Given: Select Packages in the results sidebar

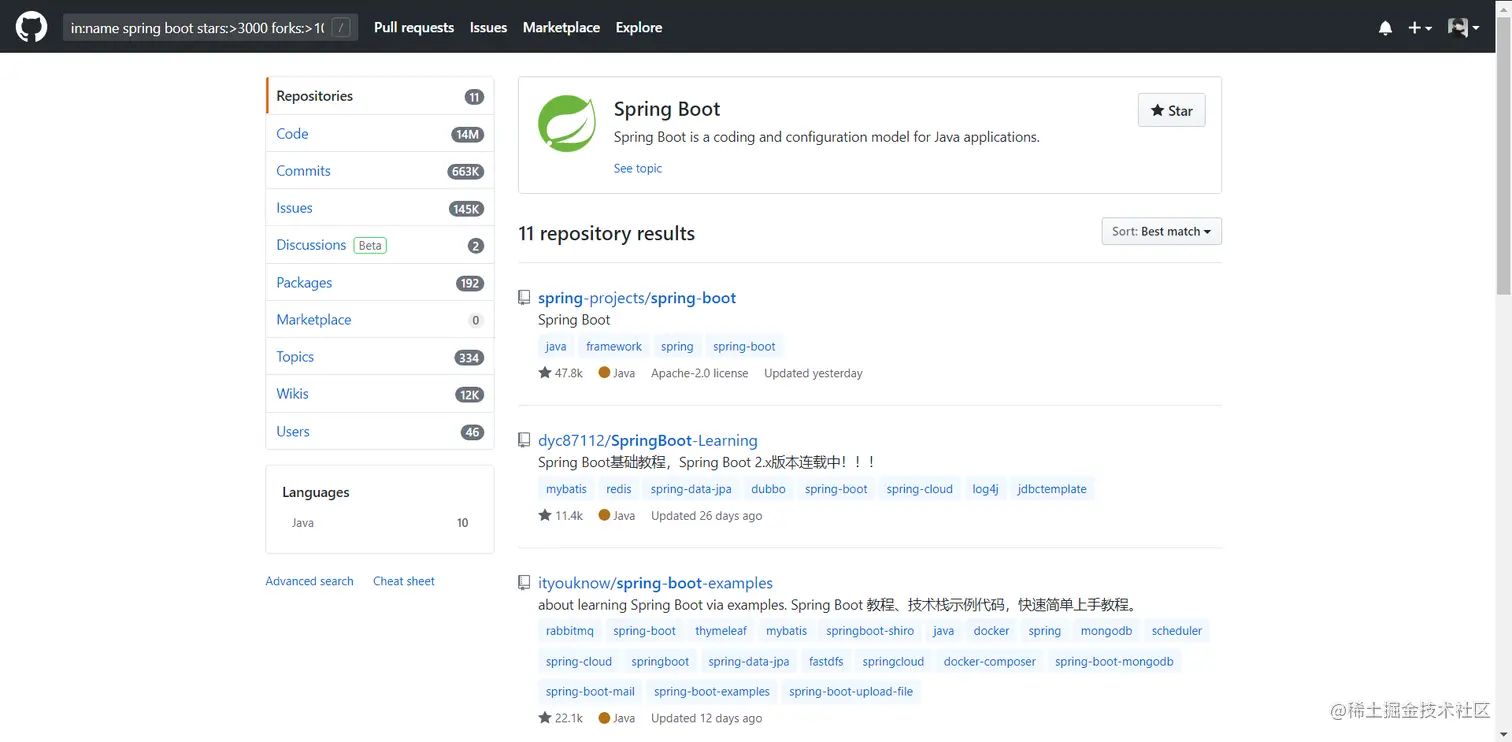Looking at the screenshot, I should (x=380, y=282).
